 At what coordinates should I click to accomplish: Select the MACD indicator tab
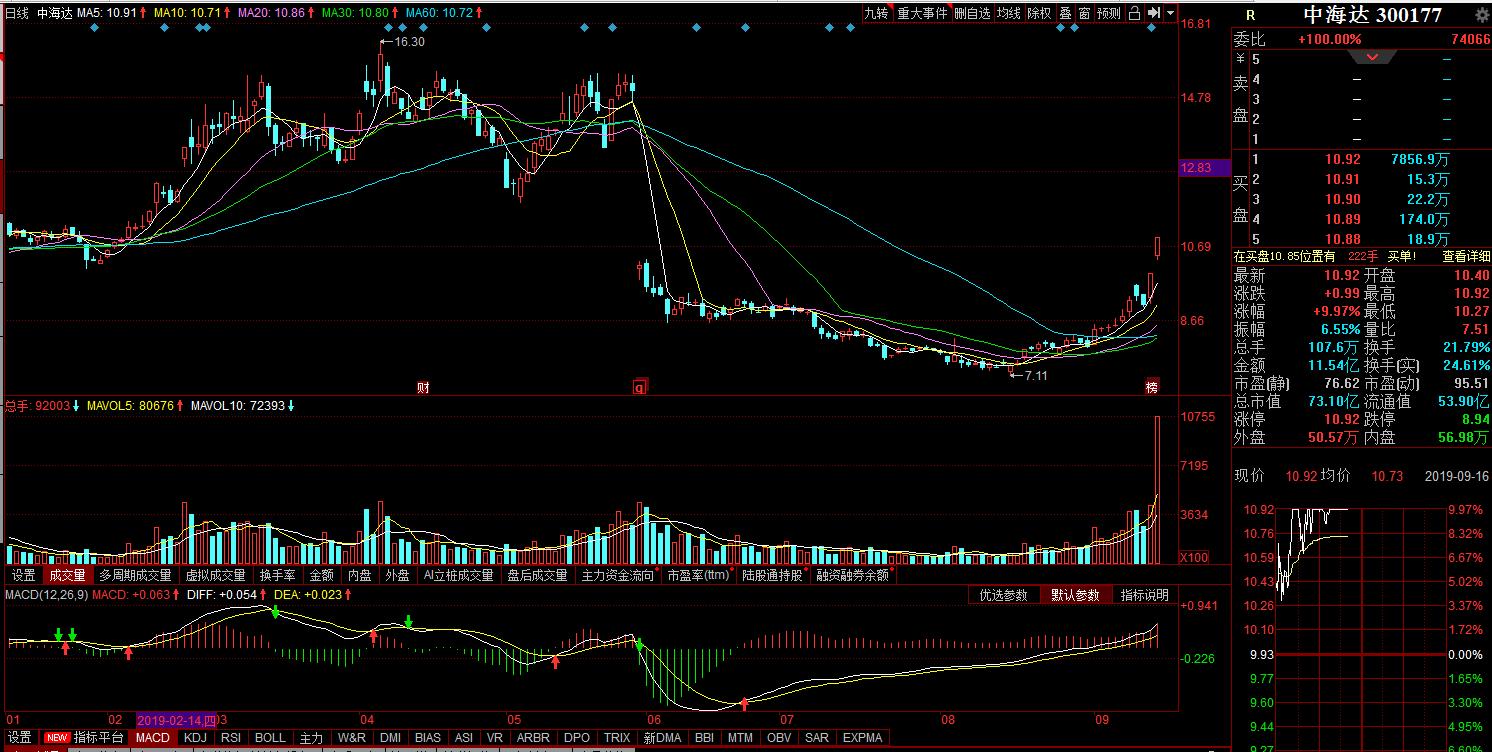[x=153, y=738]
